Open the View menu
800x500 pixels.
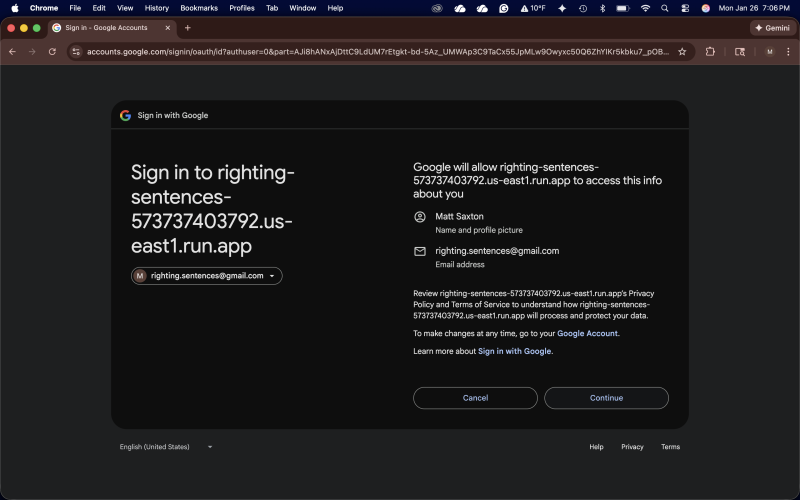point(125,8)
